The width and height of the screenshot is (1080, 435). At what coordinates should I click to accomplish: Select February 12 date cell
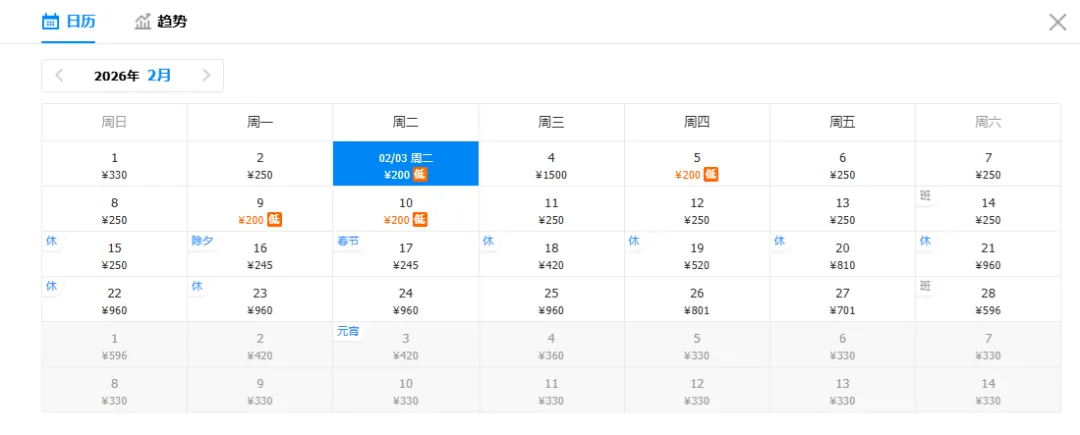pyautogui.click(x=697, y=209)
